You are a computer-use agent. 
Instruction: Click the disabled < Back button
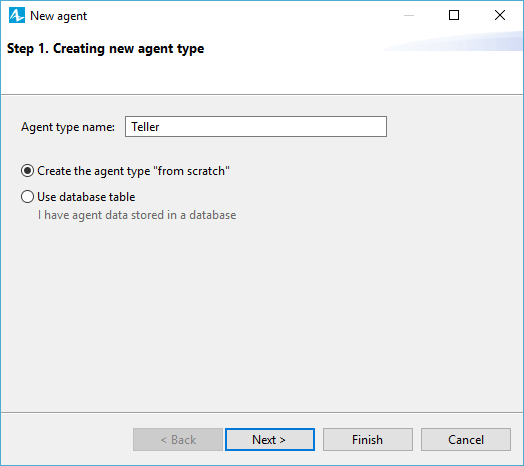coord(178,440)
